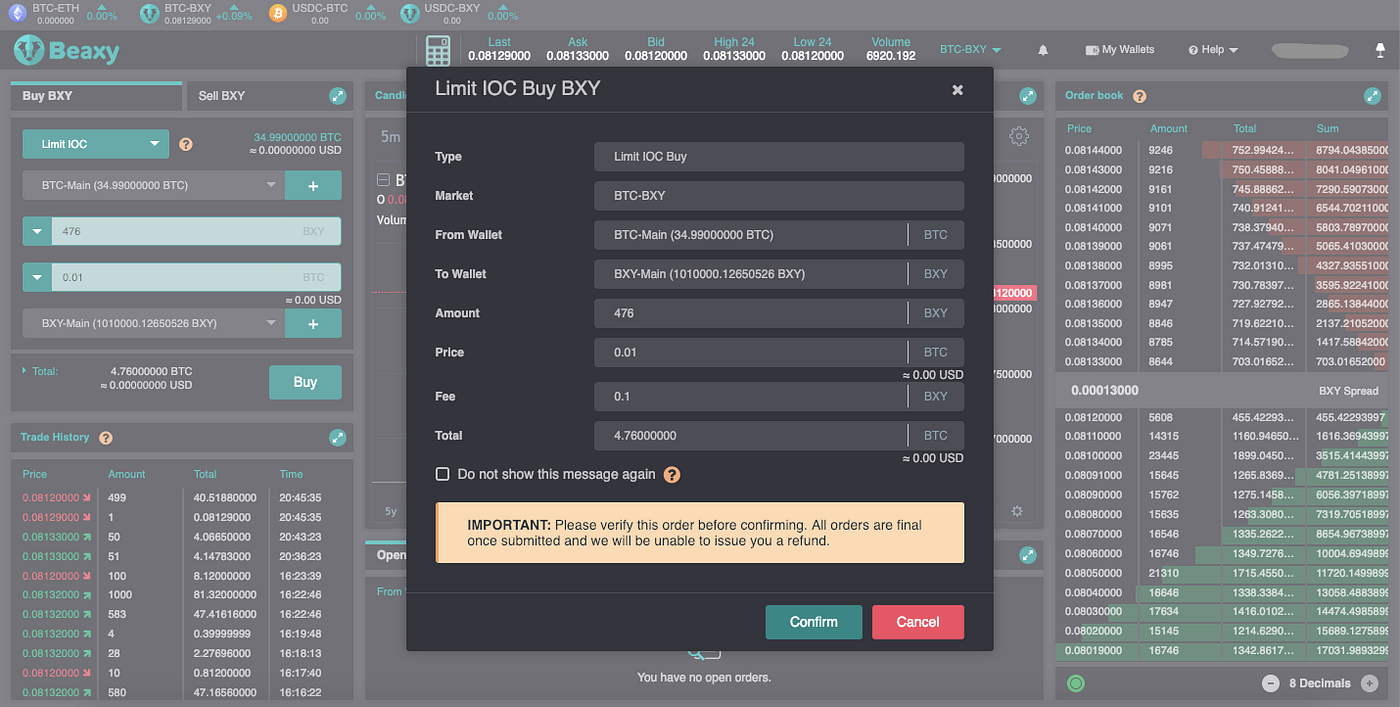Expand the open orders panel
This screenshot has height=707, width=1400.
(x=1027, y=554)
